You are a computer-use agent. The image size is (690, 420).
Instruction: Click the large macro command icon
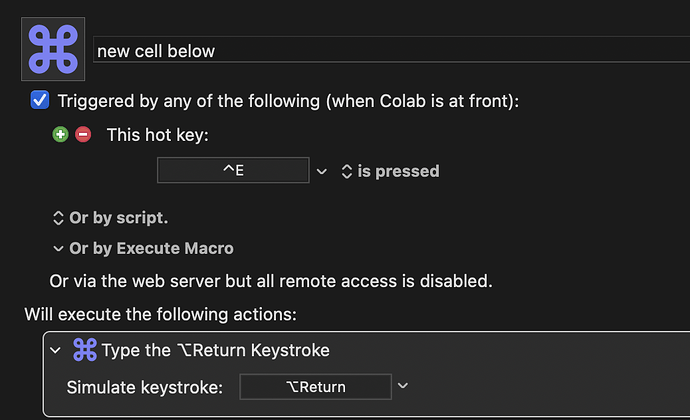coord(53,49)
